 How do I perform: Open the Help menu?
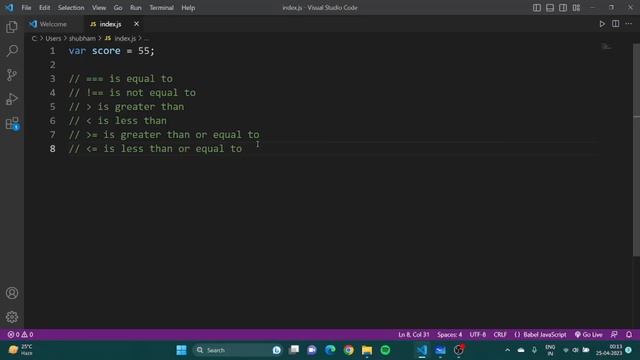click(x=188, y=8)
